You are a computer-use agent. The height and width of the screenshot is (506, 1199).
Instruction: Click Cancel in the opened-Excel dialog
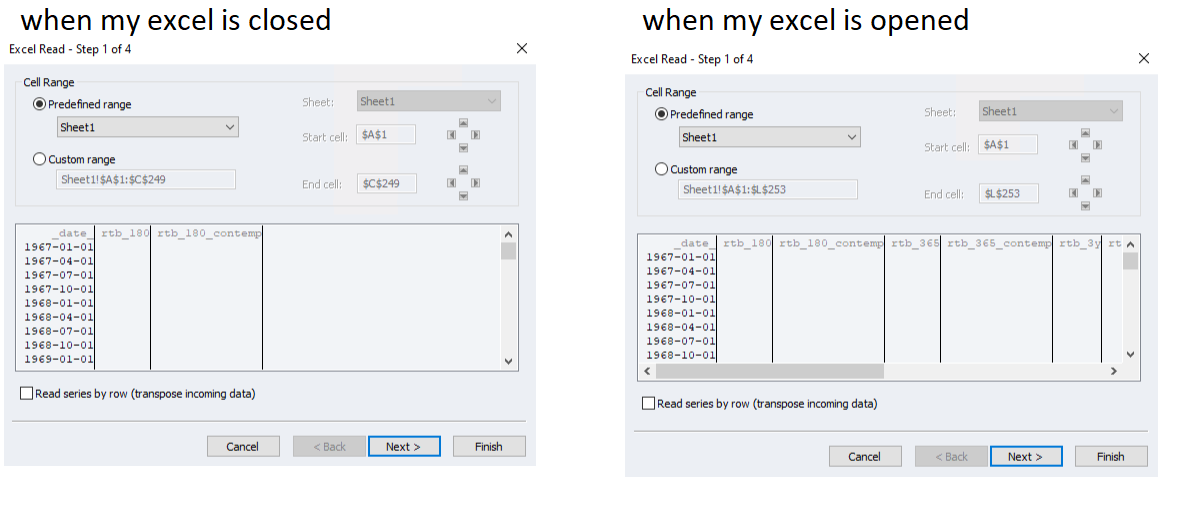865,456
